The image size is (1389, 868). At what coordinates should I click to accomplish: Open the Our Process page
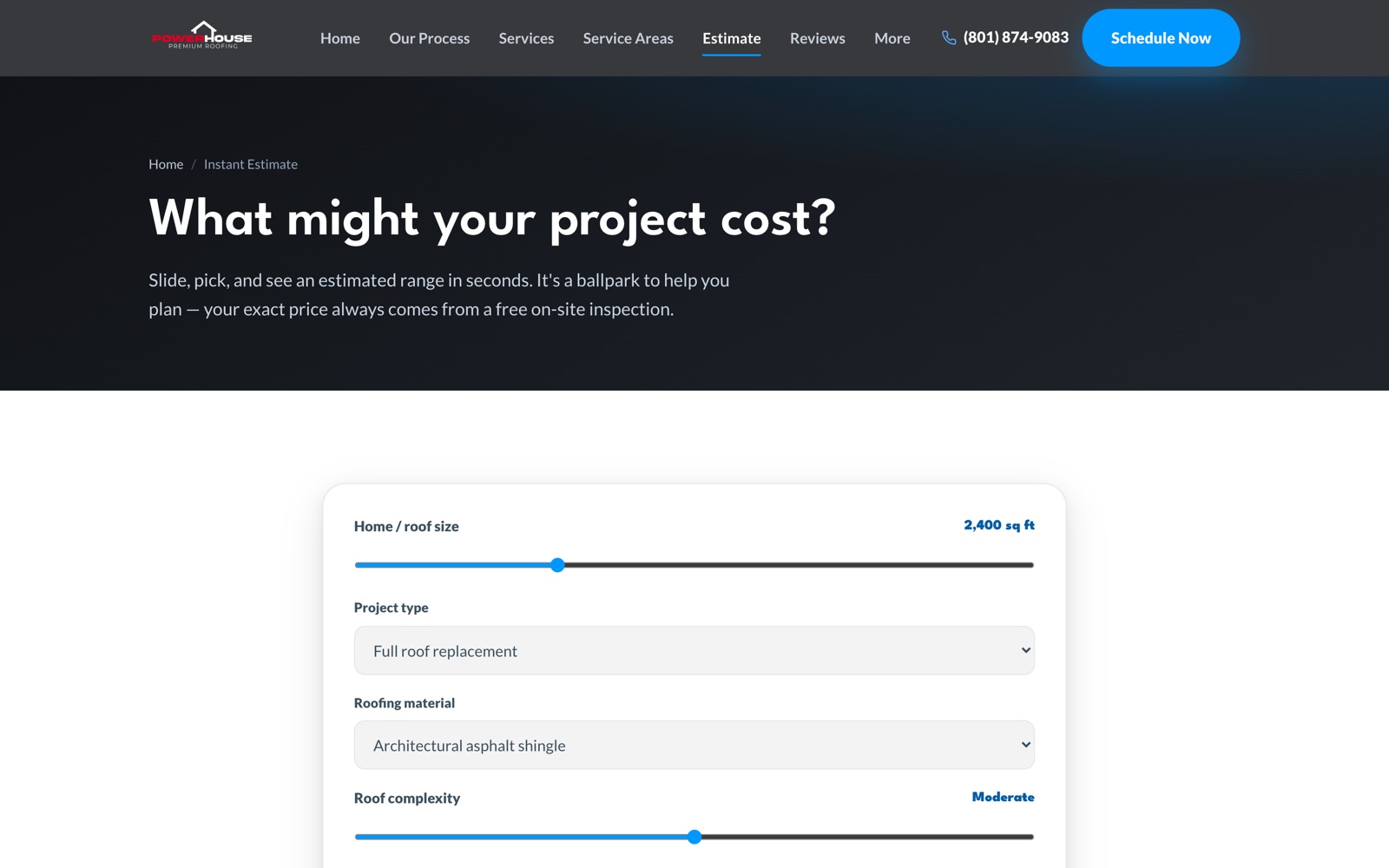click(x=429, y=38)
